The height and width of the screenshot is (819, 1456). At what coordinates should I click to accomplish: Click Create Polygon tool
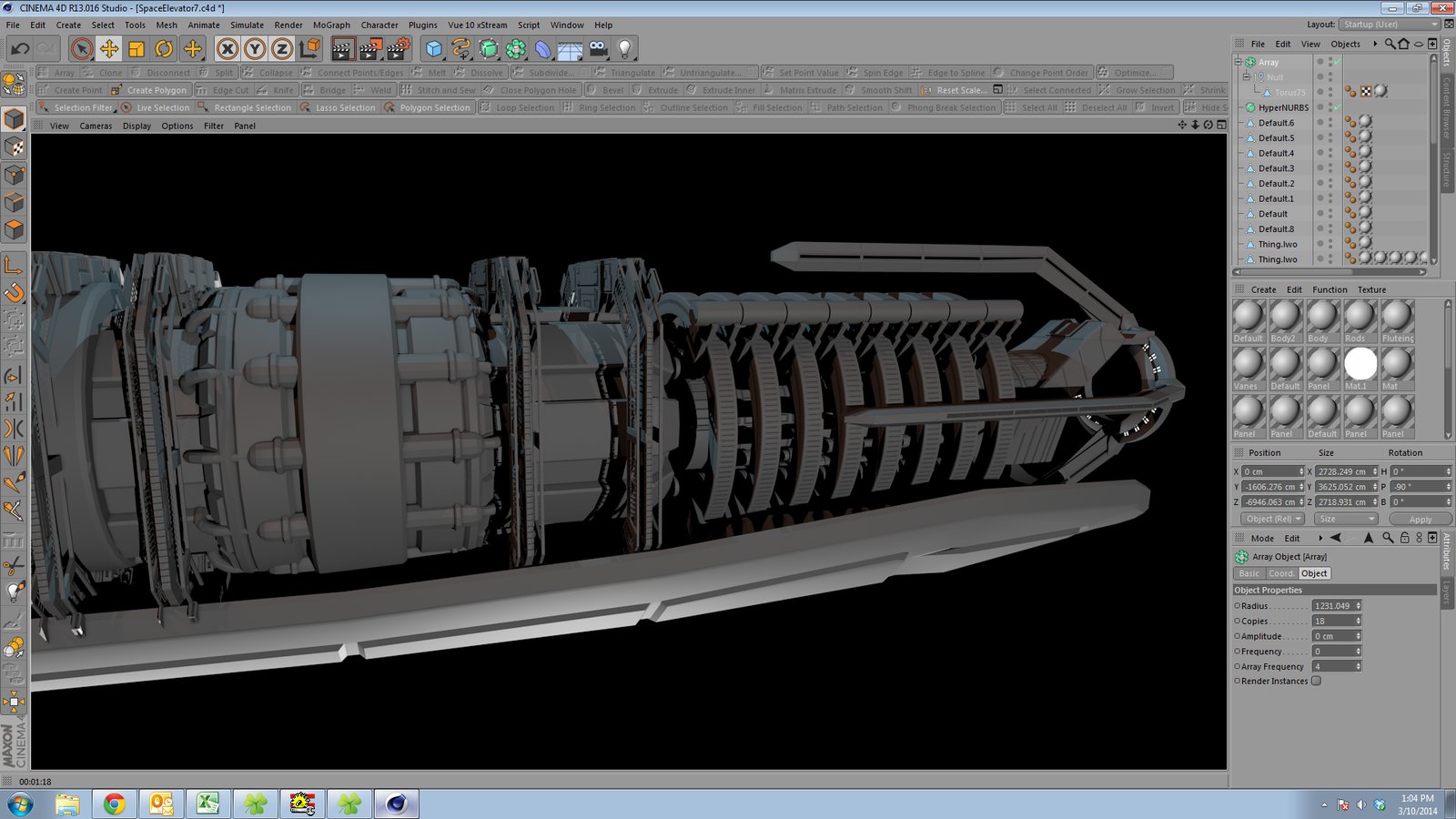click(x=149, y=90)
